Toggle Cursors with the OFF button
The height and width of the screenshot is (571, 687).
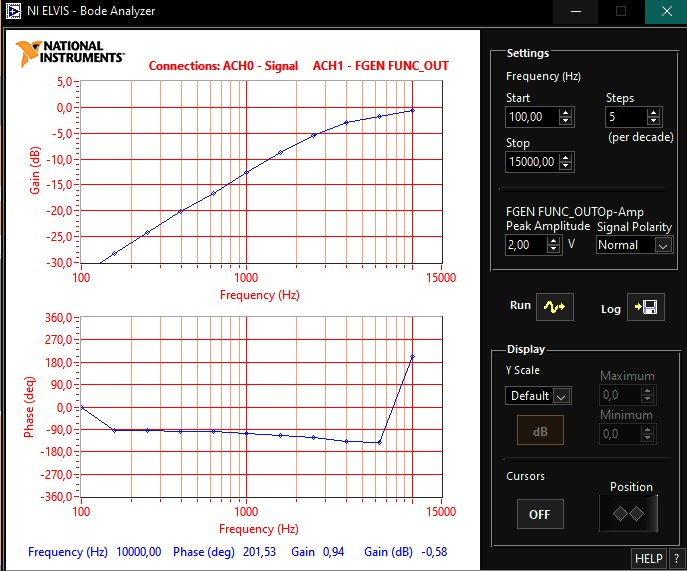coord(540,514)
